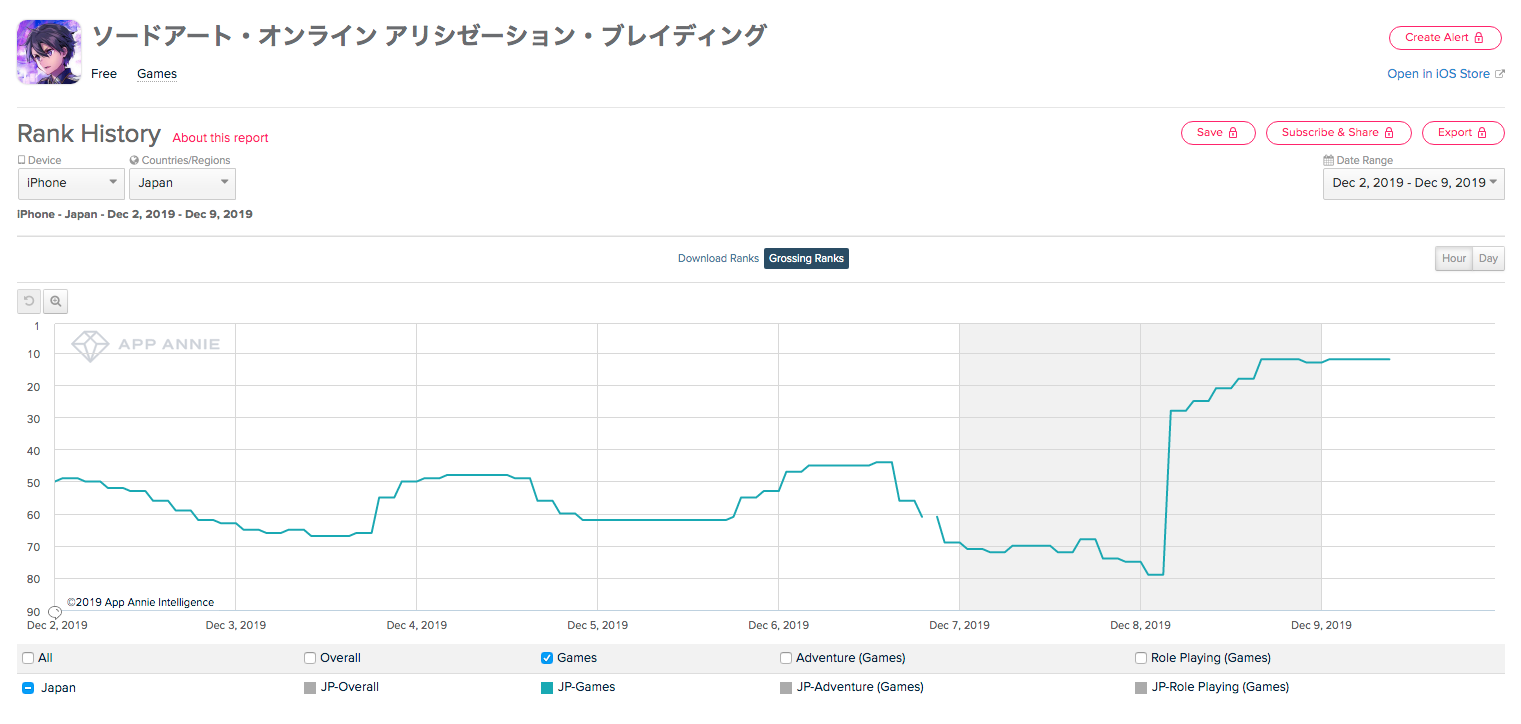
Task: Open the Japan countries dropdown
Action: click(x=182, y=183)
